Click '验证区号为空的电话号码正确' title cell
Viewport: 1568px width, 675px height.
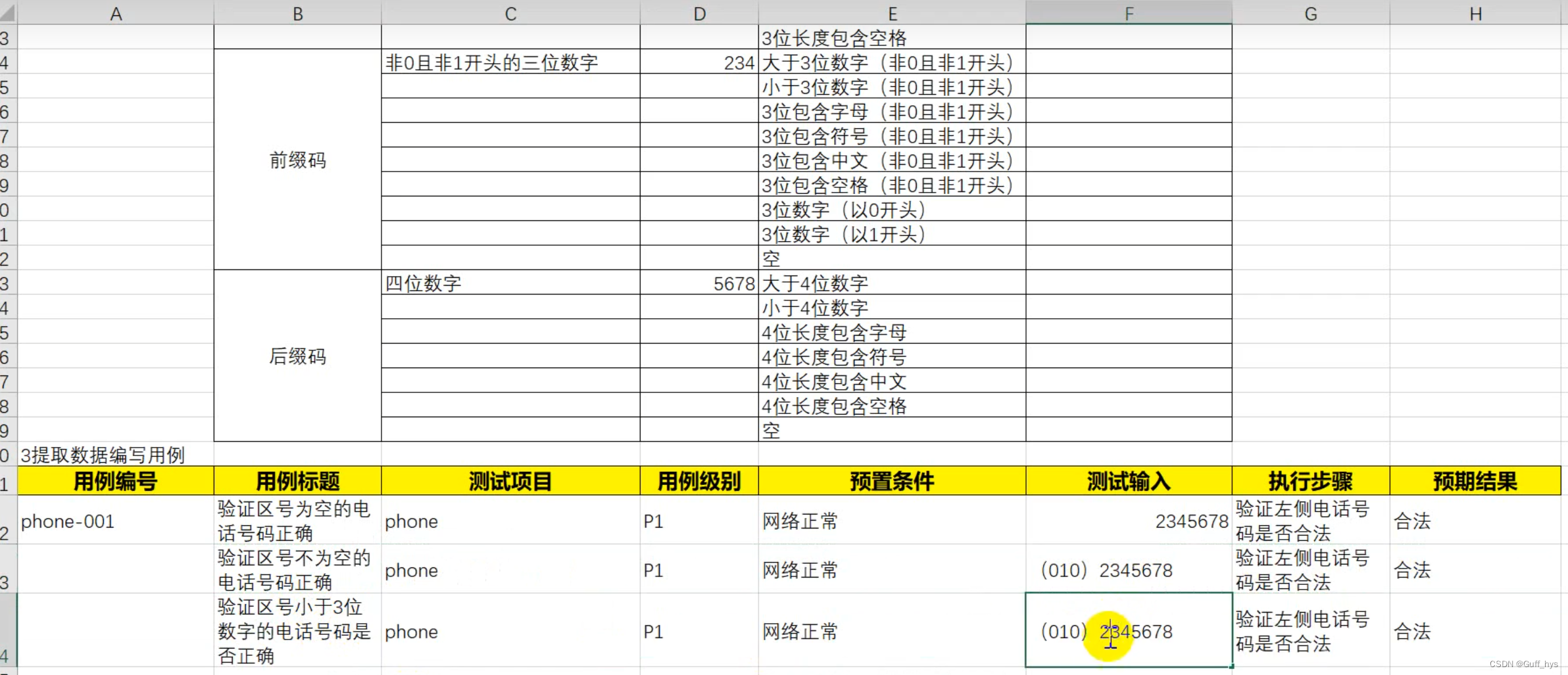pyautogui.click(x=297, y=520)
